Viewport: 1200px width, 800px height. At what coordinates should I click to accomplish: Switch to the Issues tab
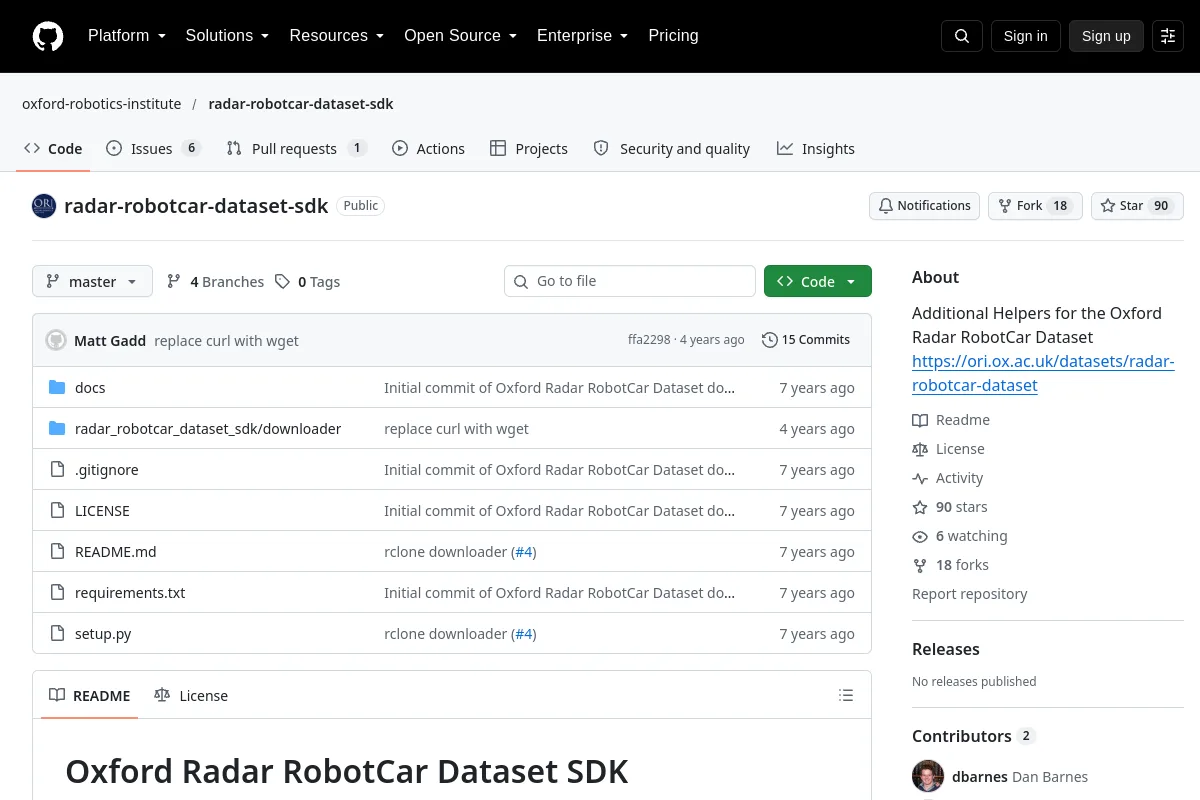[x=154, y=149]
